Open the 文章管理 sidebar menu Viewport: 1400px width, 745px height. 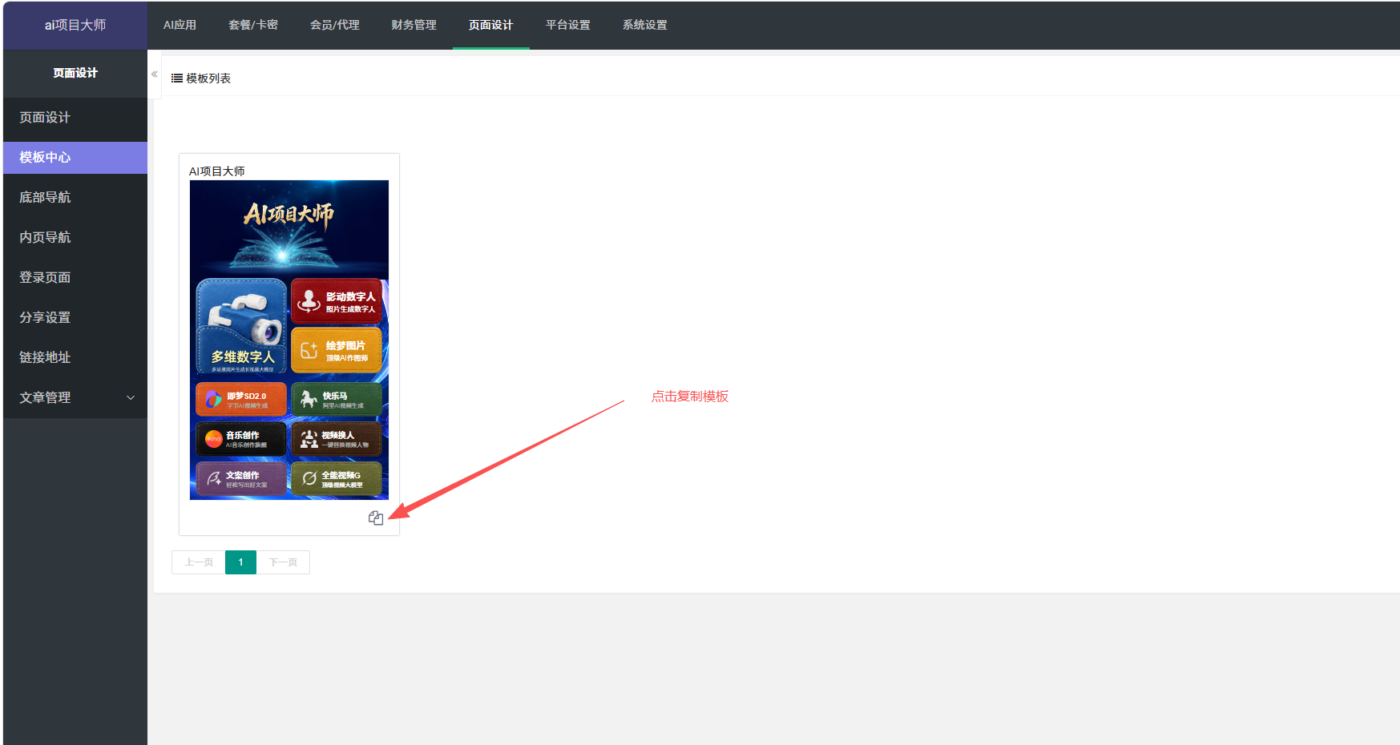pos(75,397)
